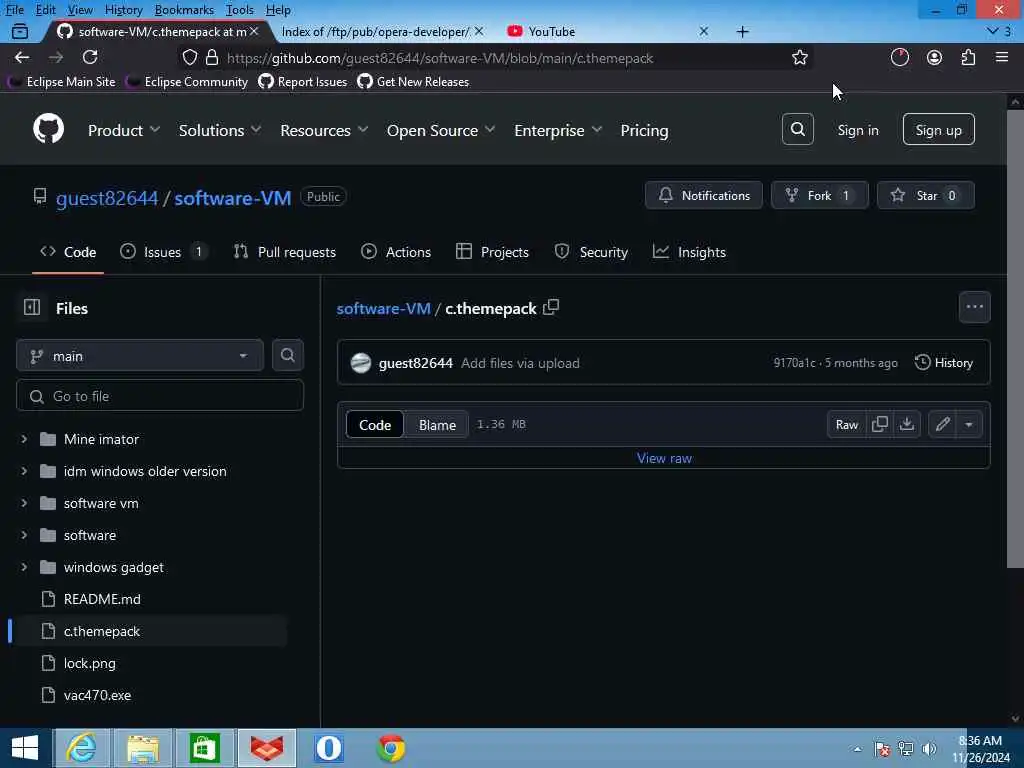Image resolution: width=1024 pixels, height=768 pixels.
Task: Collapse the file tree side panel icon
Action: tap(31, 308)
